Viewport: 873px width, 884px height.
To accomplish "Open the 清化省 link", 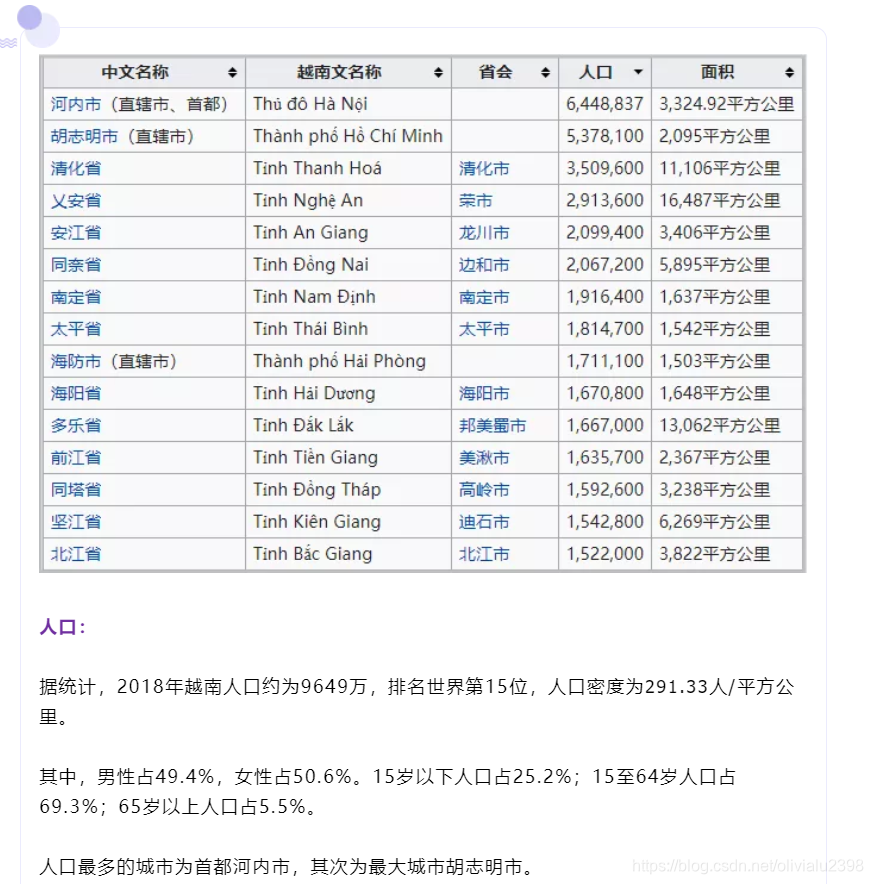I will (76, 169).
